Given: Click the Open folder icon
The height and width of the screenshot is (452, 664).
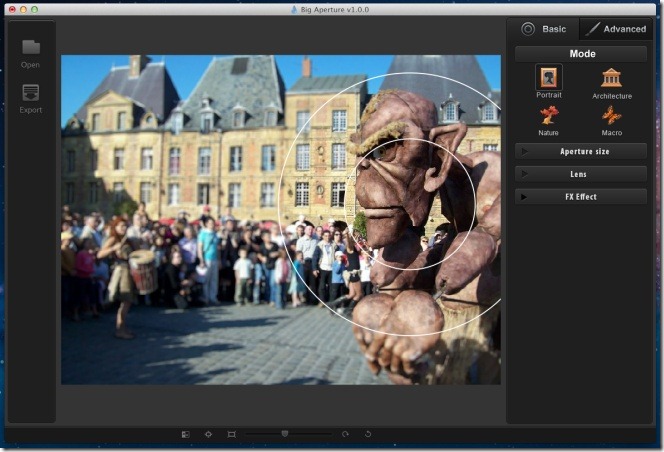Looking at the screenshot, I should tap(31, 48).
